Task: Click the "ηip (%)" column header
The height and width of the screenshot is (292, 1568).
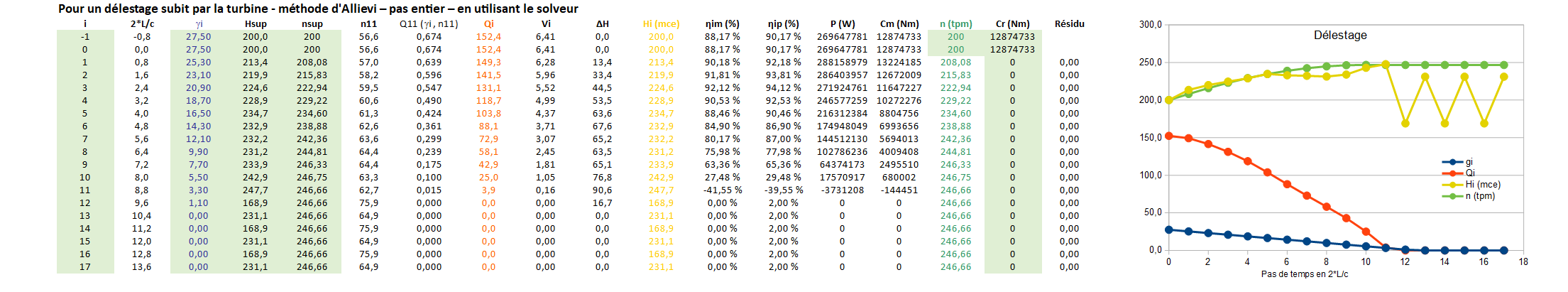Action: pyautogui.click(x=783, y=24)
